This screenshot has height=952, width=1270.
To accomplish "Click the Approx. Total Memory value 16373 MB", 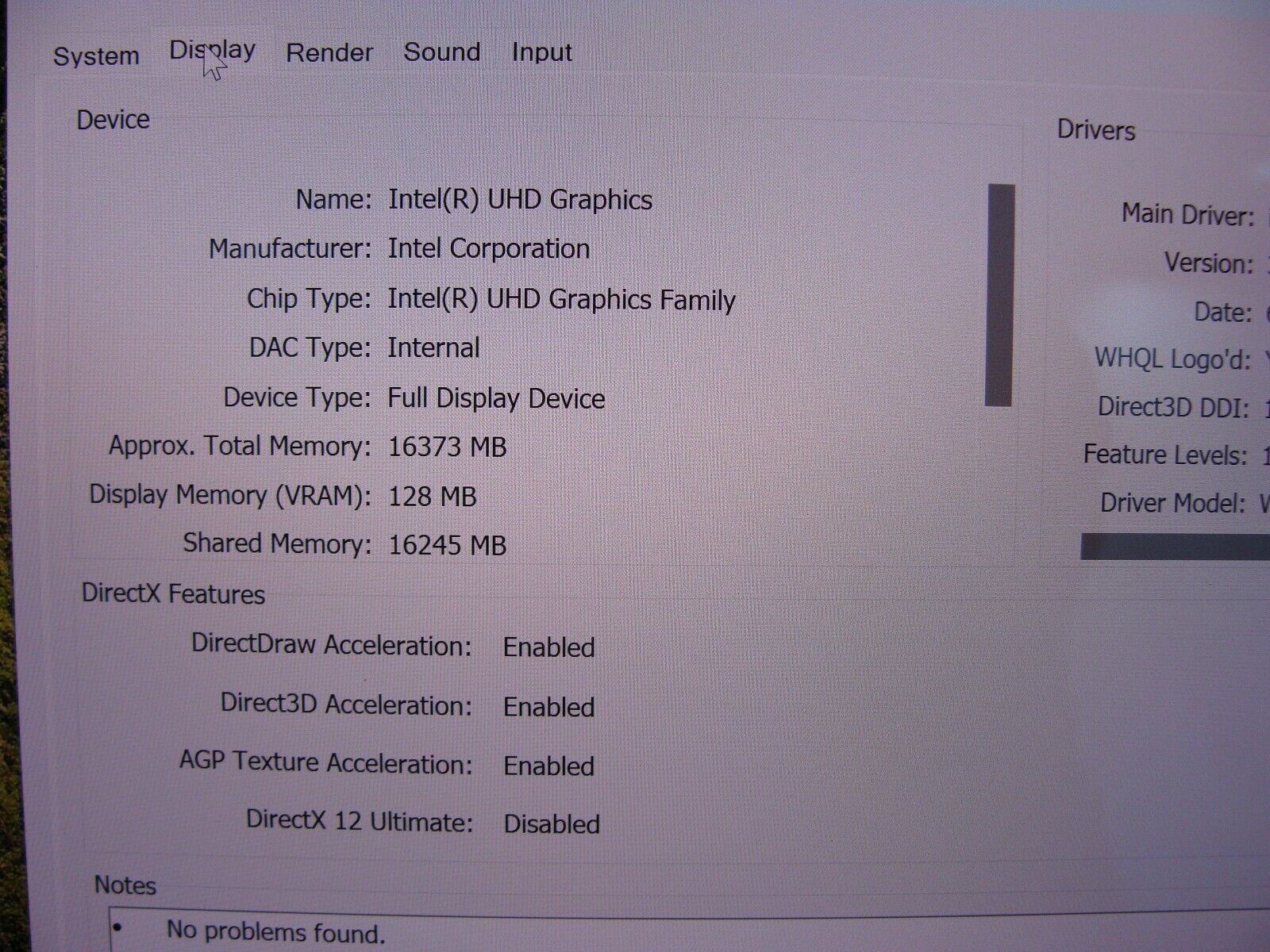I will (x=447, y=447).
